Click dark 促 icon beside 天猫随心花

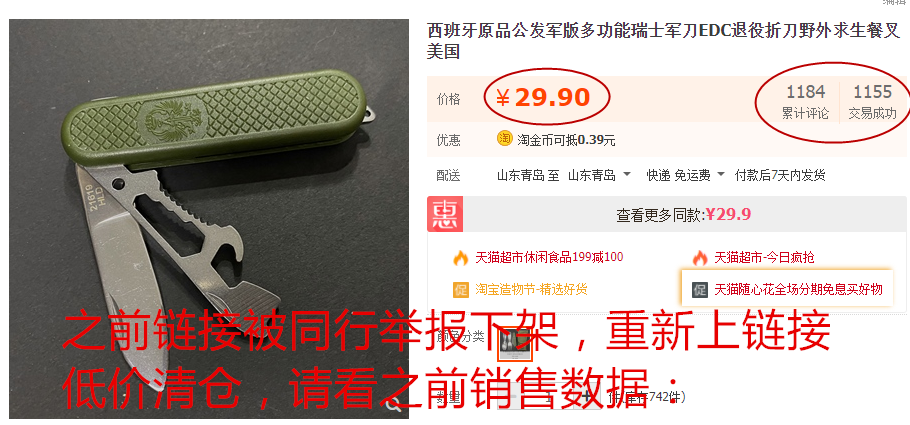tap(700, 289)
